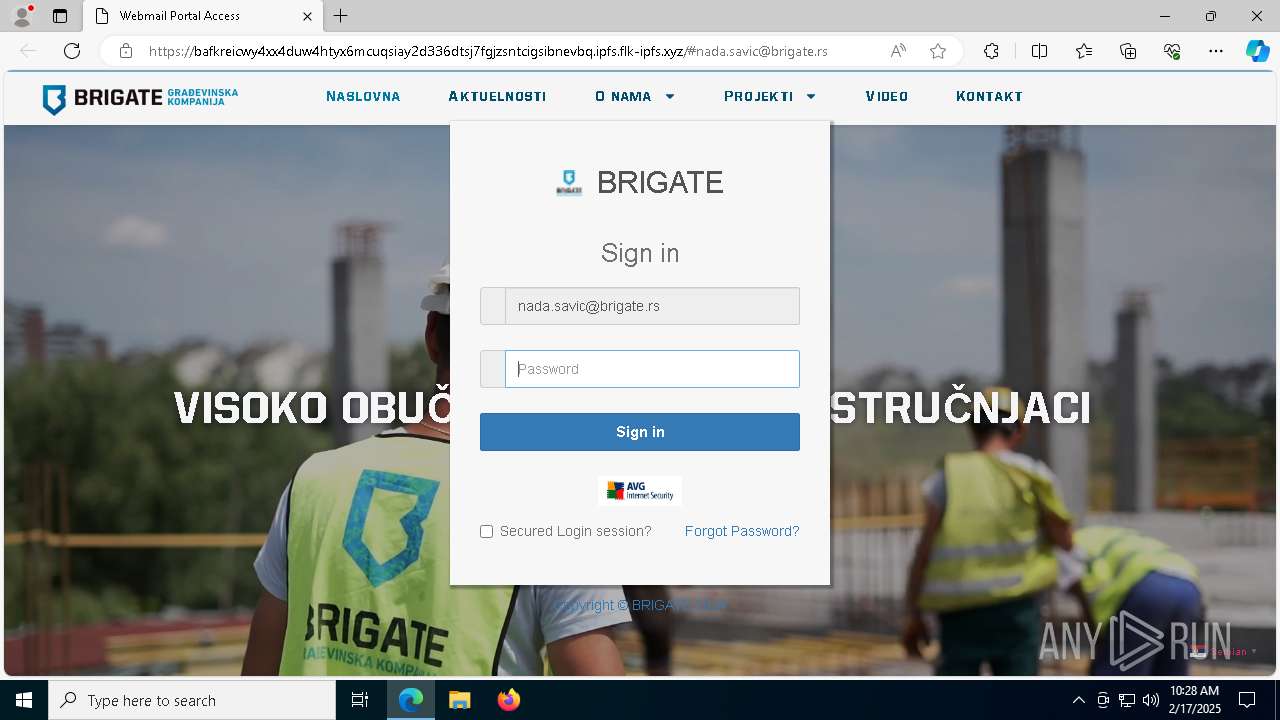
Task: Click the BRIGATE company logo
Action: [x=140, y=98]
